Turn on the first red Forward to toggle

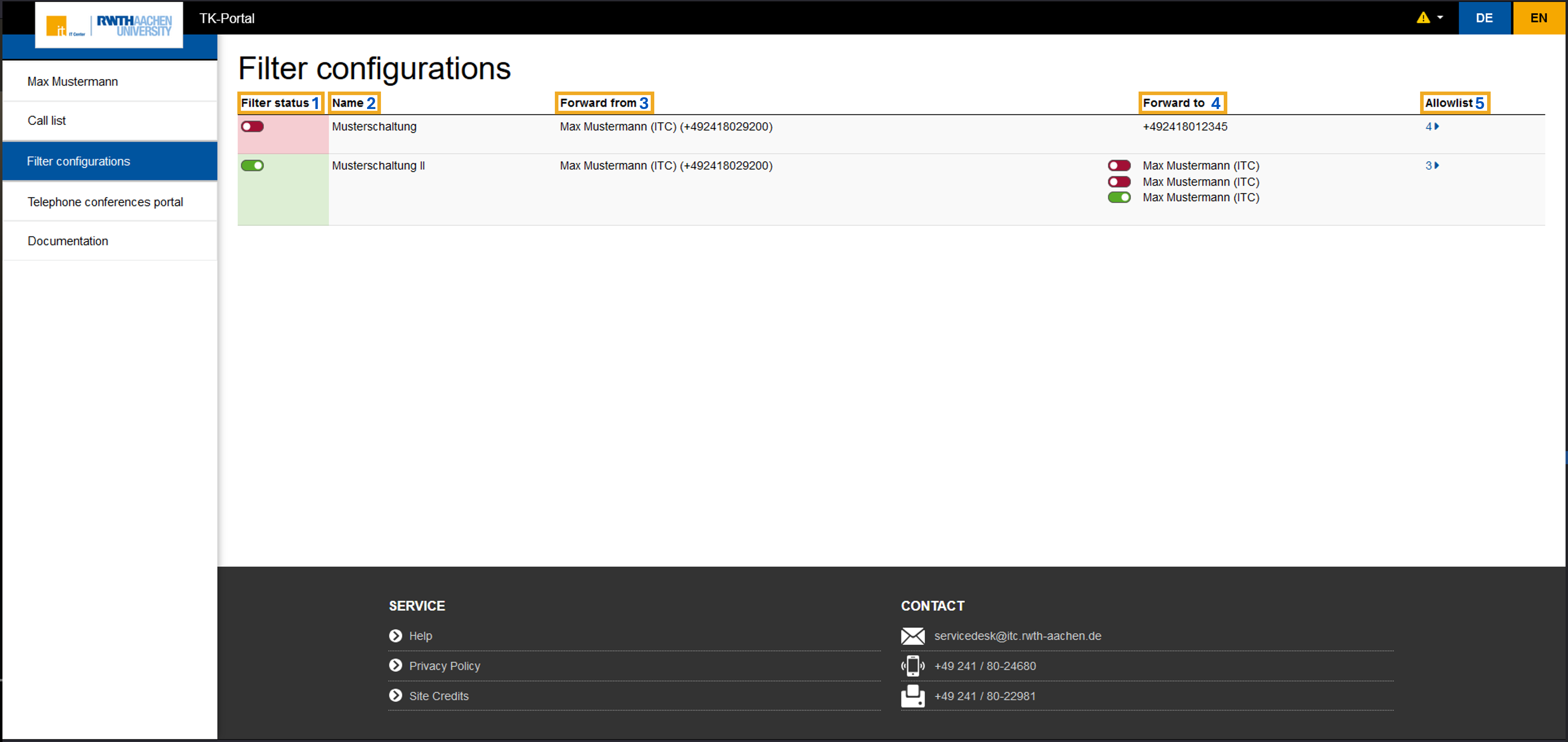click(x=1119, y=165)
